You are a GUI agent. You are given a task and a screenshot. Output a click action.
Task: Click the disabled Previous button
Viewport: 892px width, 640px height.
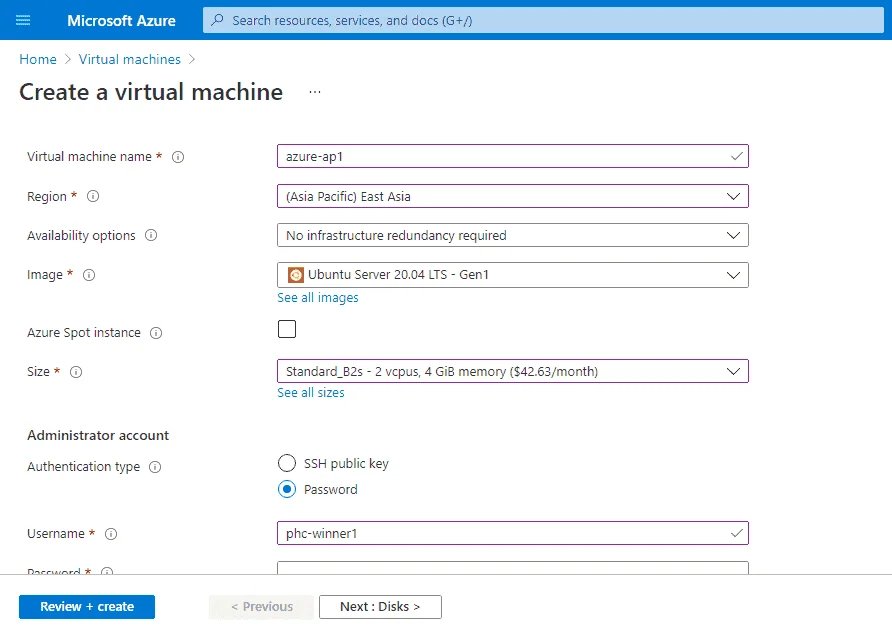click(x=262, y=606)
